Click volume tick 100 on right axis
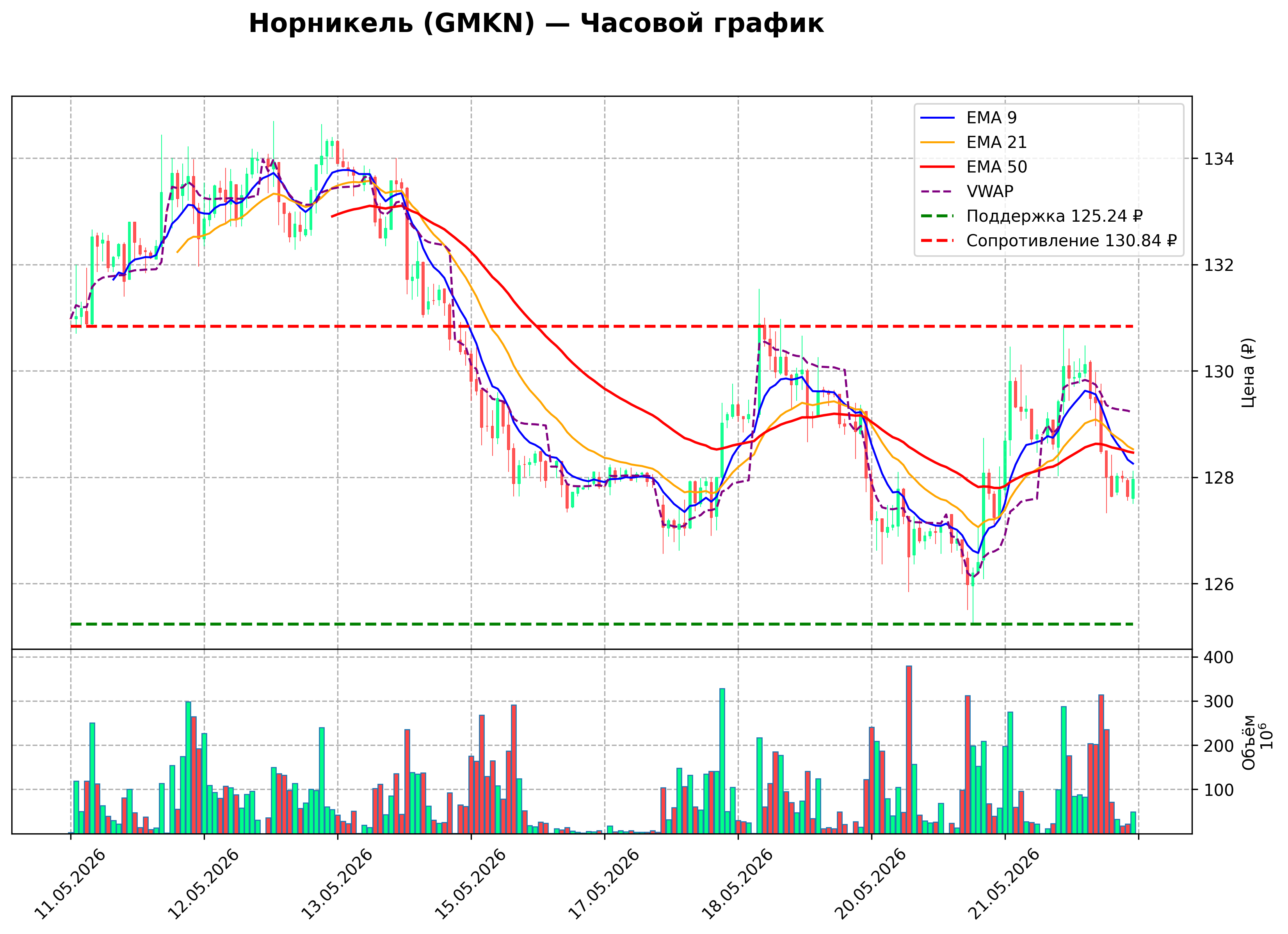This screenshot has height=934, width=1288. click(1219, 790)
